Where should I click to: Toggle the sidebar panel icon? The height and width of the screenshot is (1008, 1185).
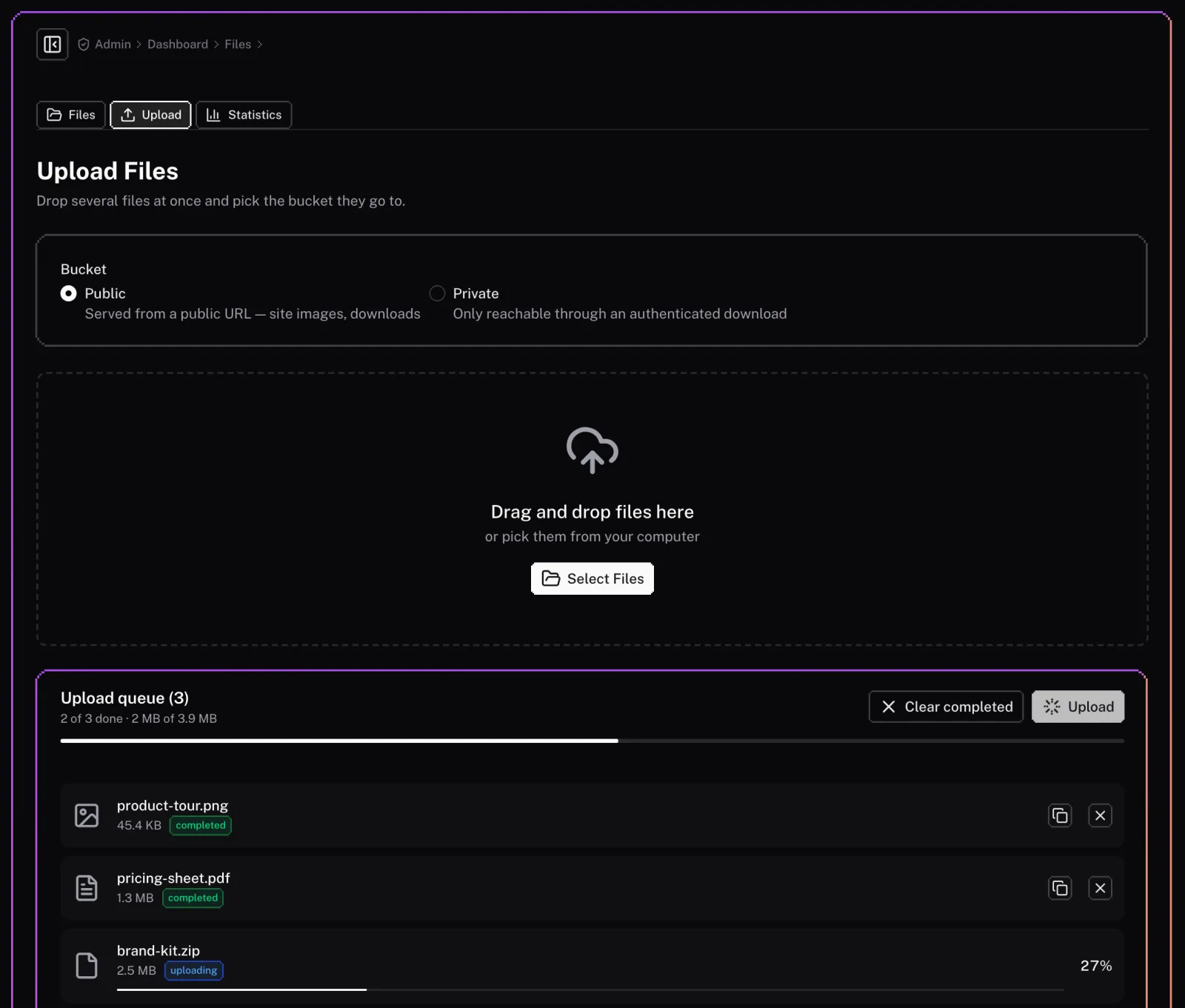click(53, 44)
